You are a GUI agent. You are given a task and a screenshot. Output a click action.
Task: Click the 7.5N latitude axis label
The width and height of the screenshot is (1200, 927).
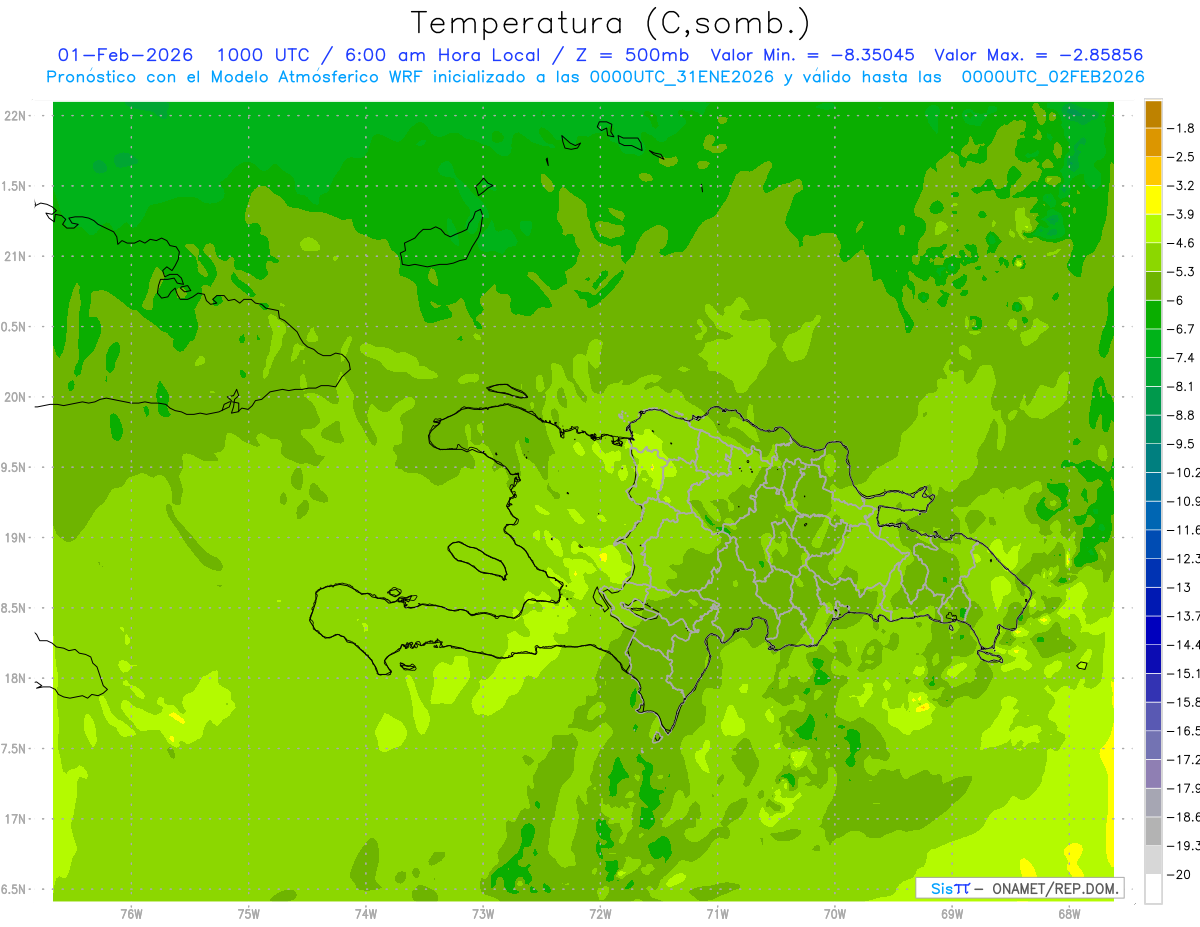(x=15, y=748)
